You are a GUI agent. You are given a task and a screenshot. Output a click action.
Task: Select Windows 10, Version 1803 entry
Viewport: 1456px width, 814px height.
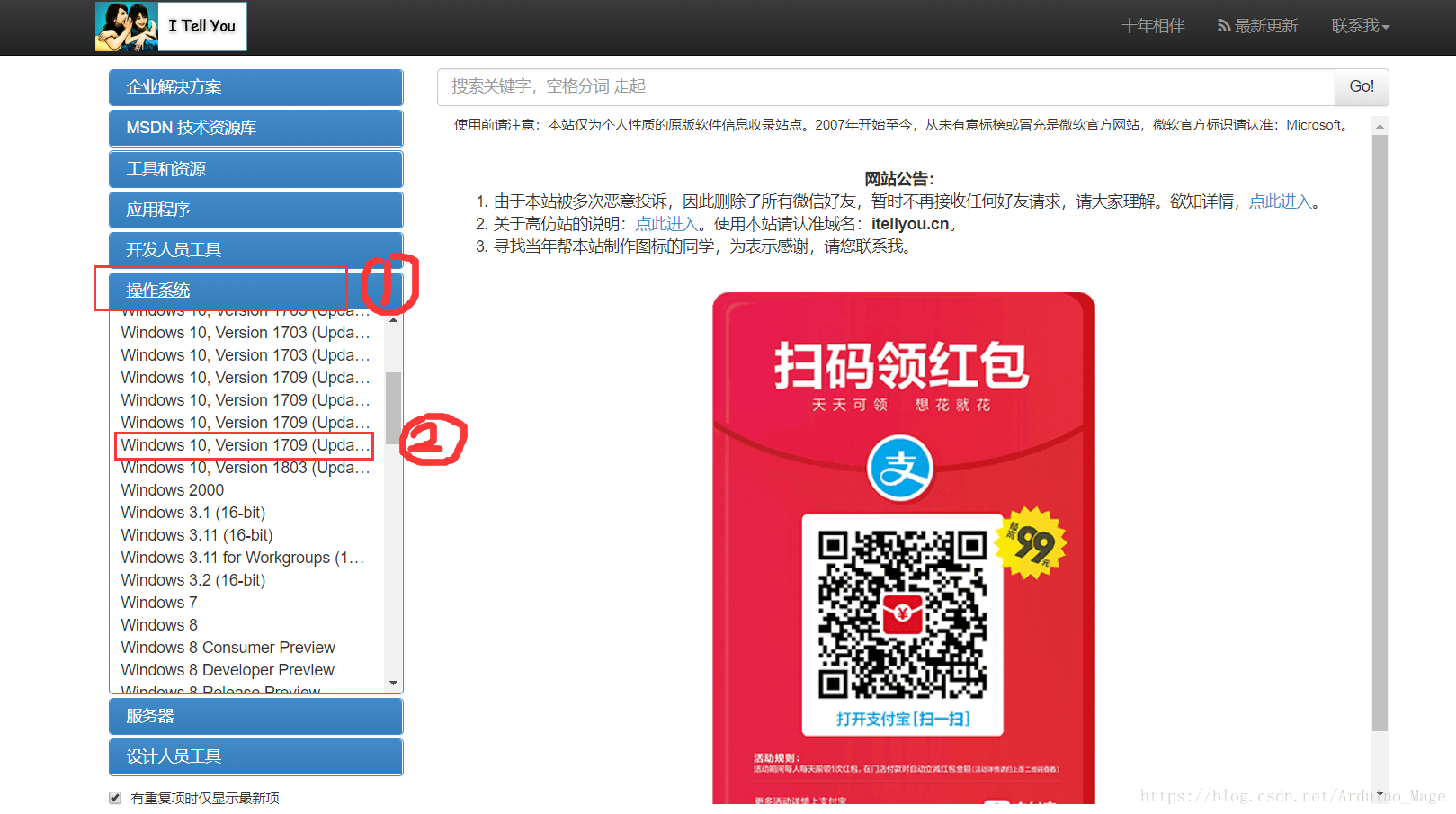point(246,468)
